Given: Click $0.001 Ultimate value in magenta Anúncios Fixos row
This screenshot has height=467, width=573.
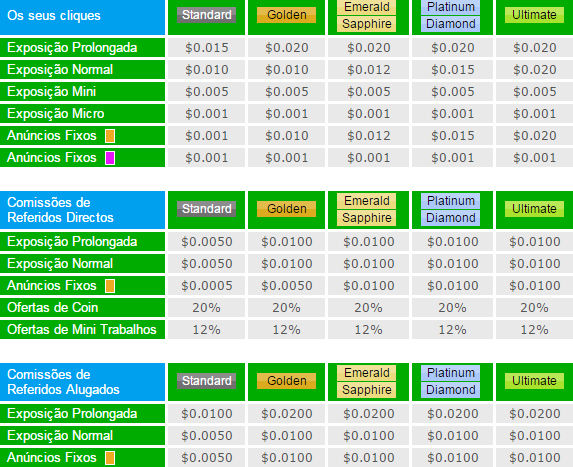Looking at the screenshot, I should (x=535, y=158).
